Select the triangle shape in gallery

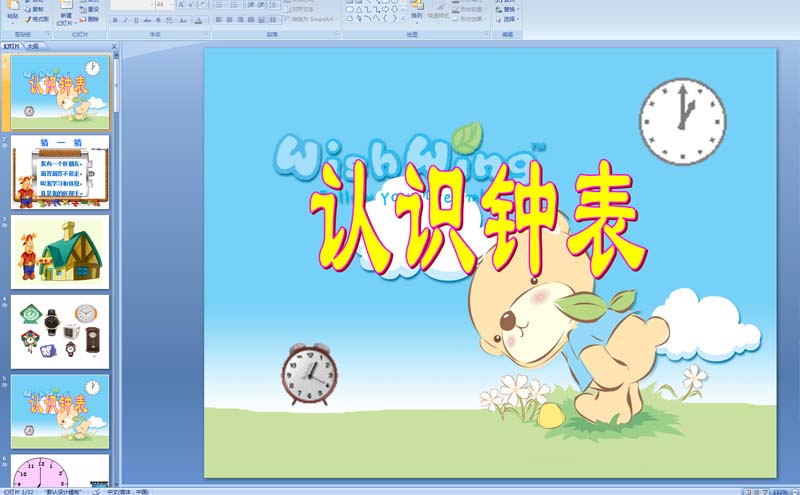tap(359, 9)
